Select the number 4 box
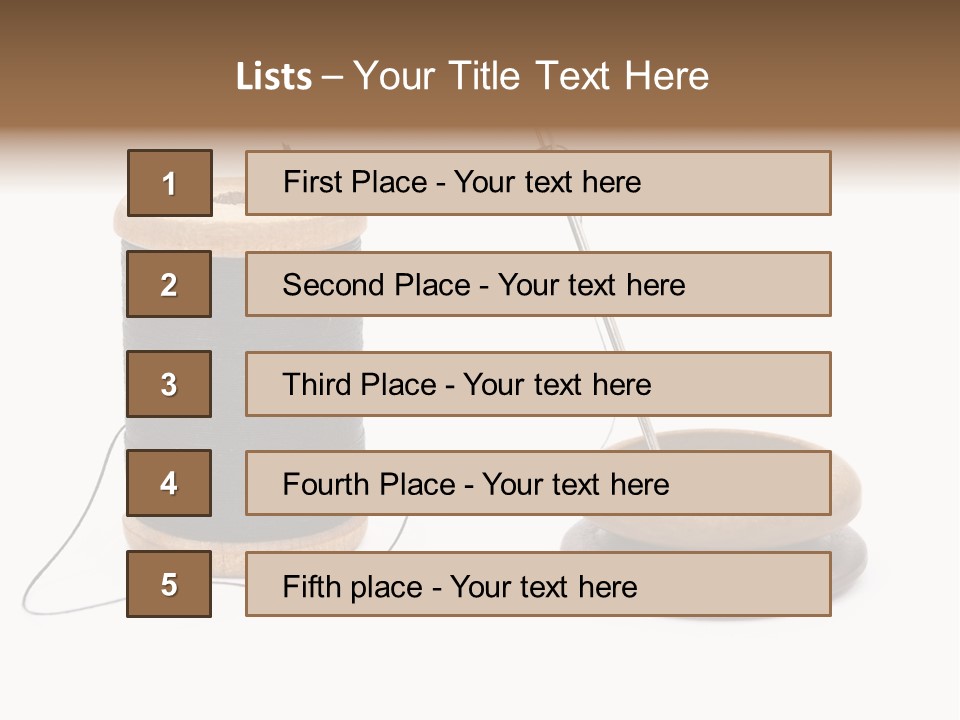The width and height of the screenshot is (960, 720). pyautogui.click(x=169, y=483)
